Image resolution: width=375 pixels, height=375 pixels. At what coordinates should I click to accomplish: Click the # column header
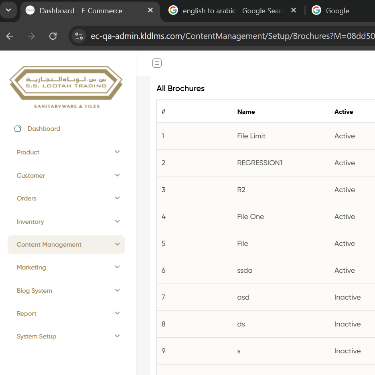tap(163, 112)
